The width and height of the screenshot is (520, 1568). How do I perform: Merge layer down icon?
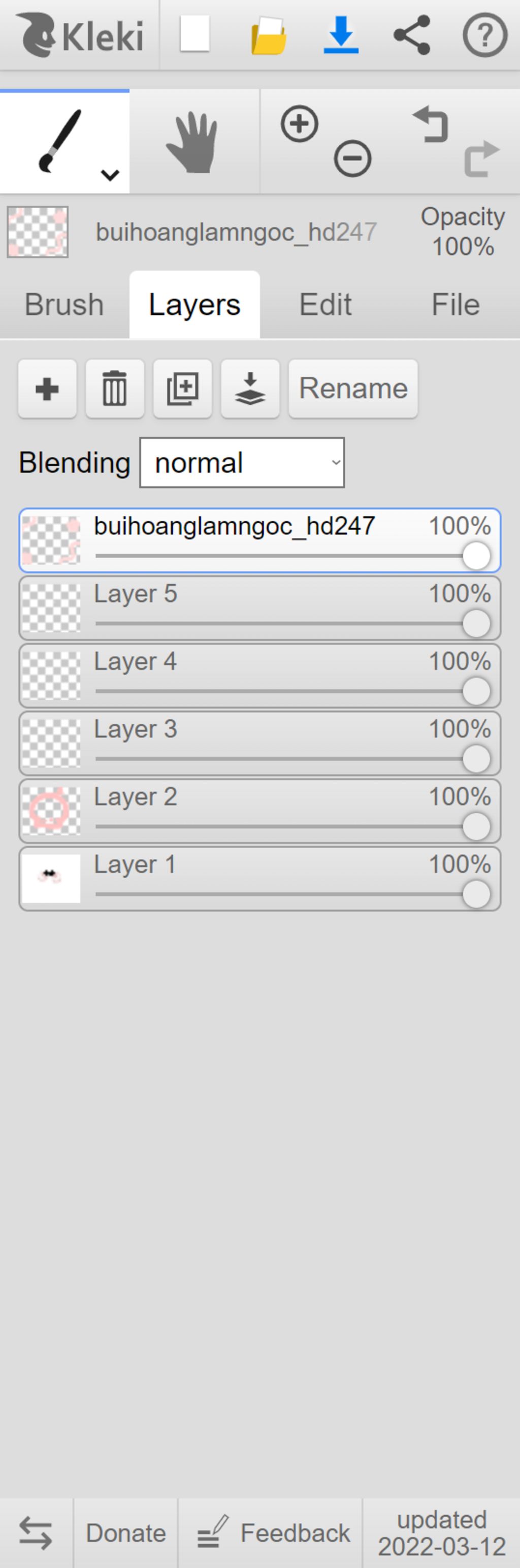250,389
